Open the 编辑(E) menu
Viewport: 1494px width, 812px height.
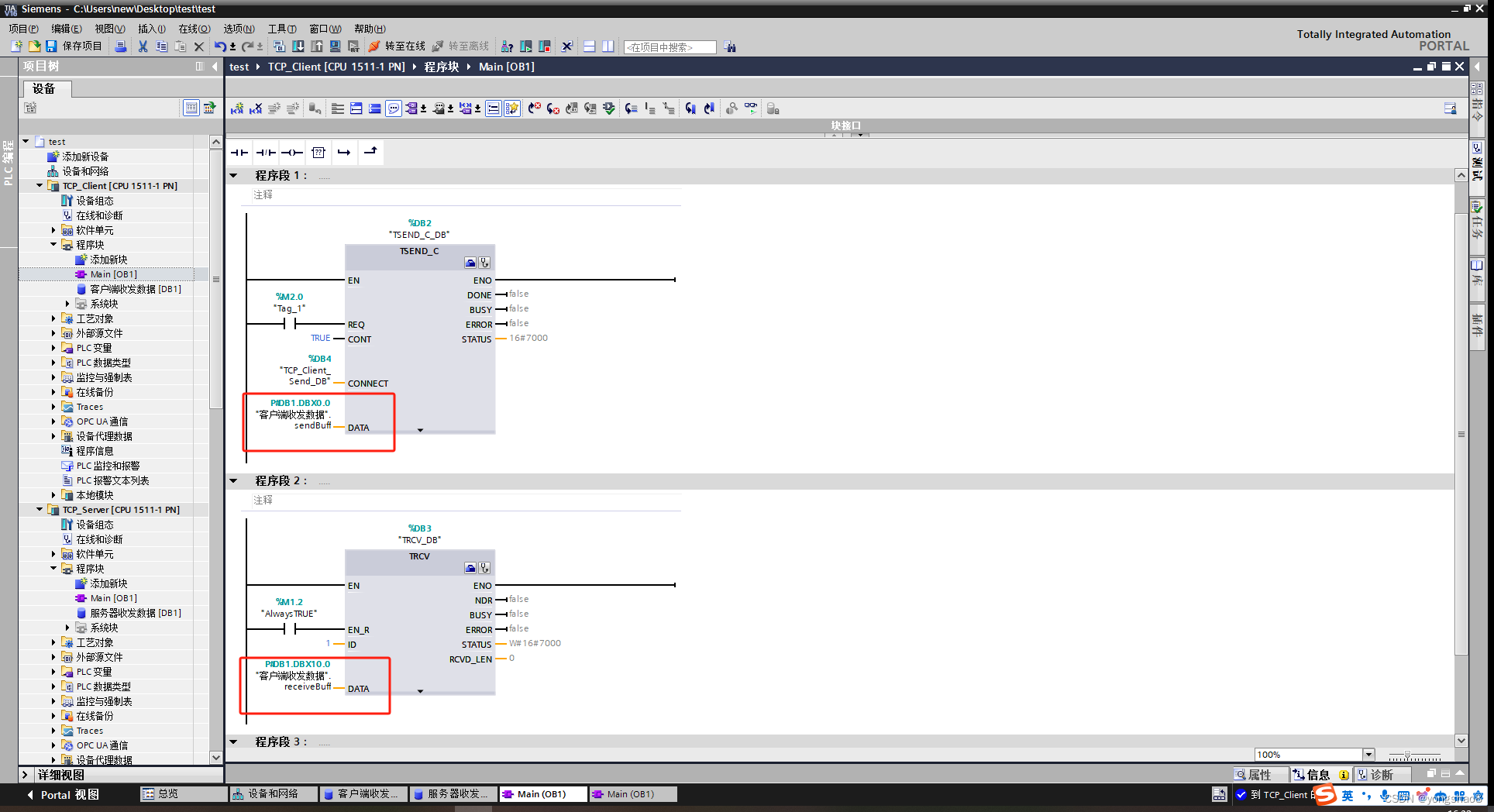click(67, 29)
